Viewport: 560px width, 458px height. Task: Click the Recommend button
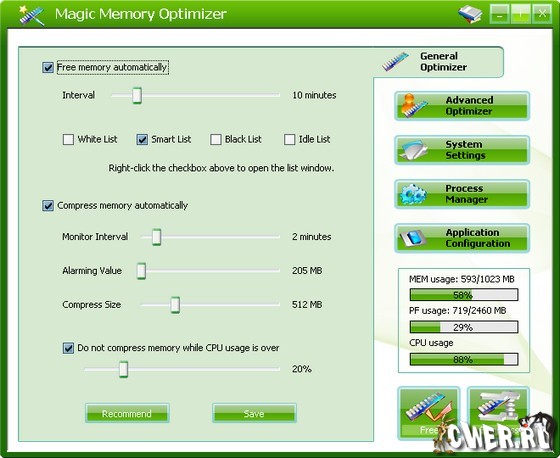point(127,413)
